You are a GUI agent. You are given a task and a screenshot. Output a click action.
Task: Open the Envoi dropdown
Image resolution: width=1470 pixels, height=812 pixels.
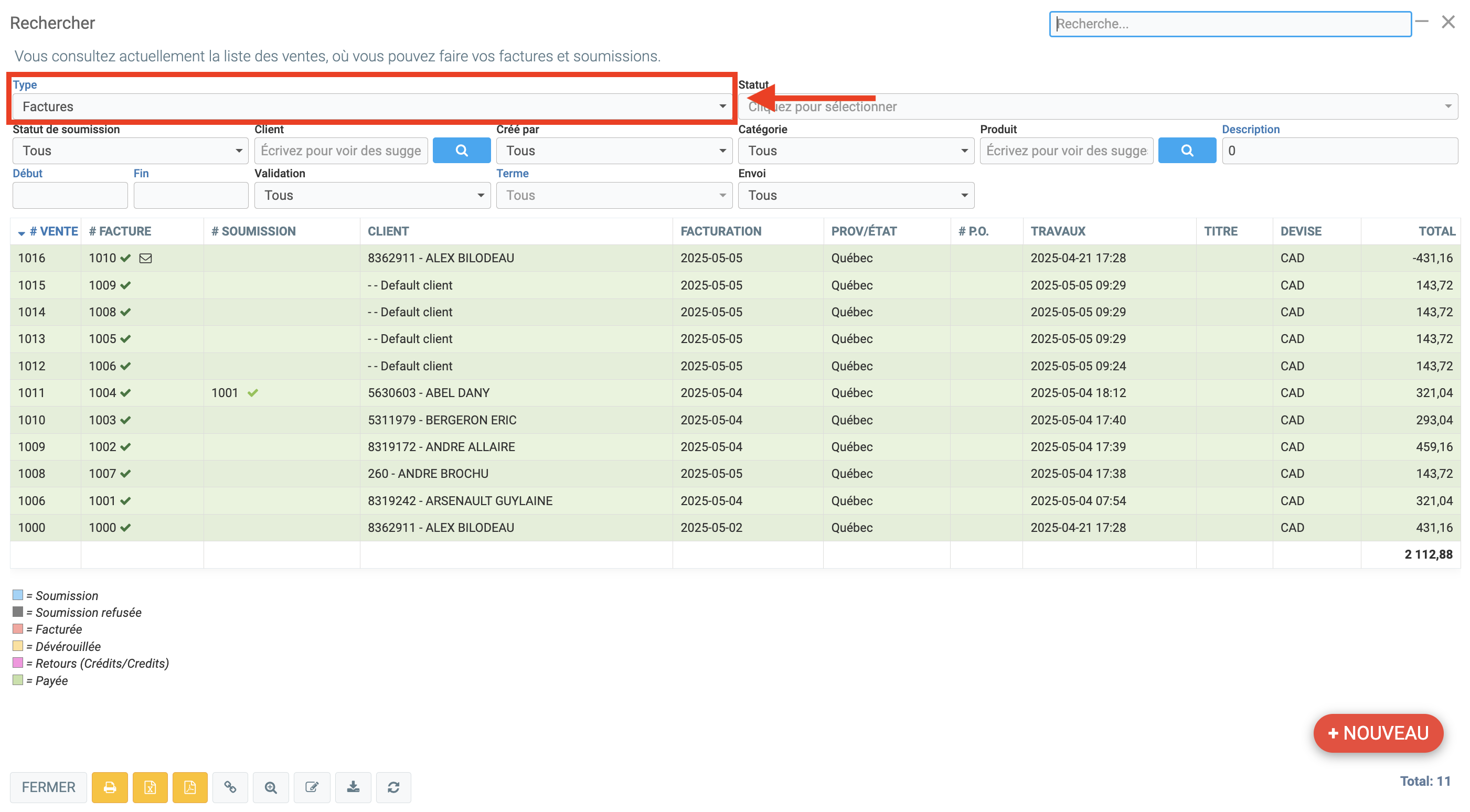tap(856, 195)
